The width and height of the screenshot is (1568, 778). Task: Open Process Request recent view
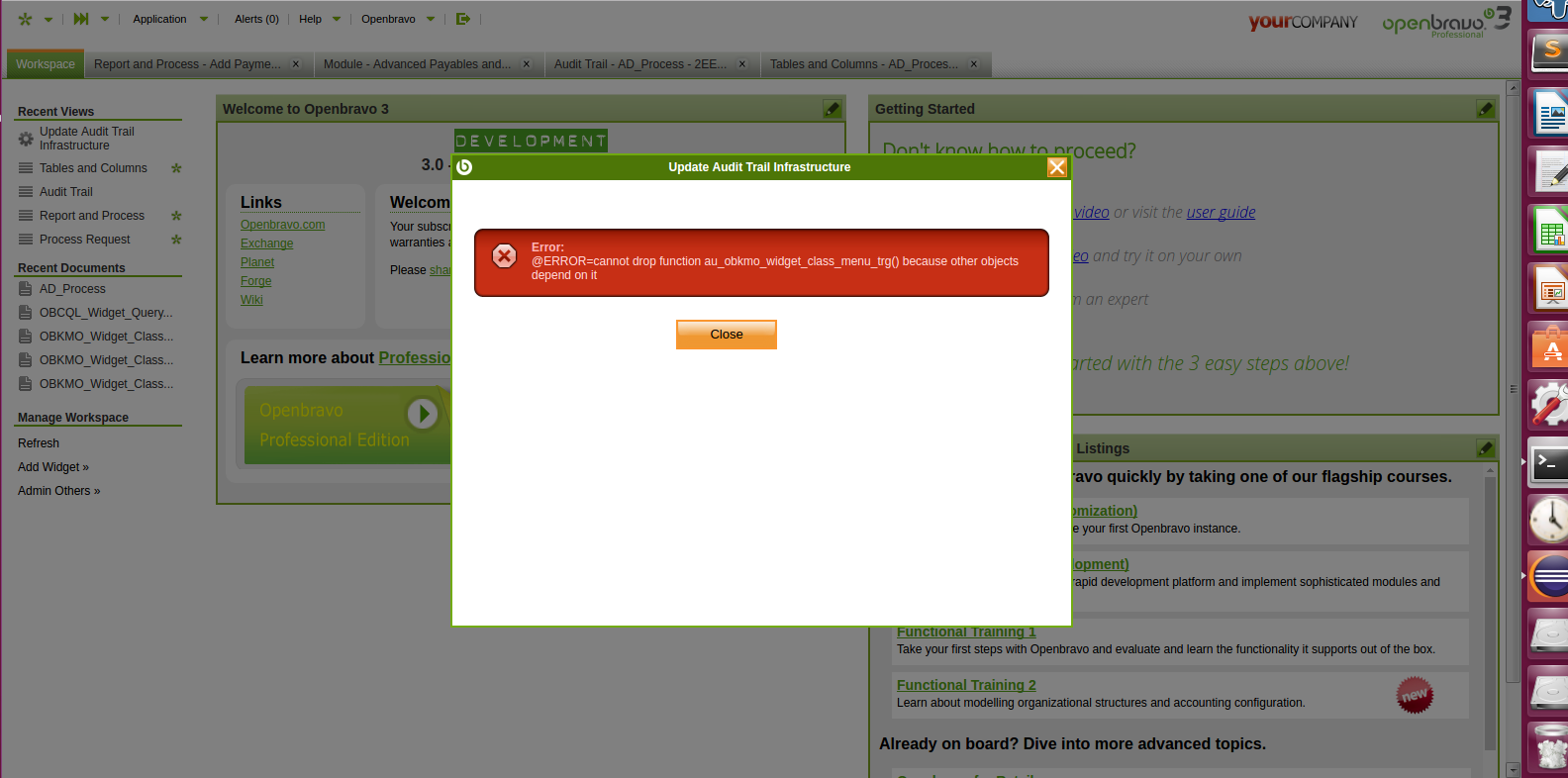pyautogui.click(x=85, y=240)
